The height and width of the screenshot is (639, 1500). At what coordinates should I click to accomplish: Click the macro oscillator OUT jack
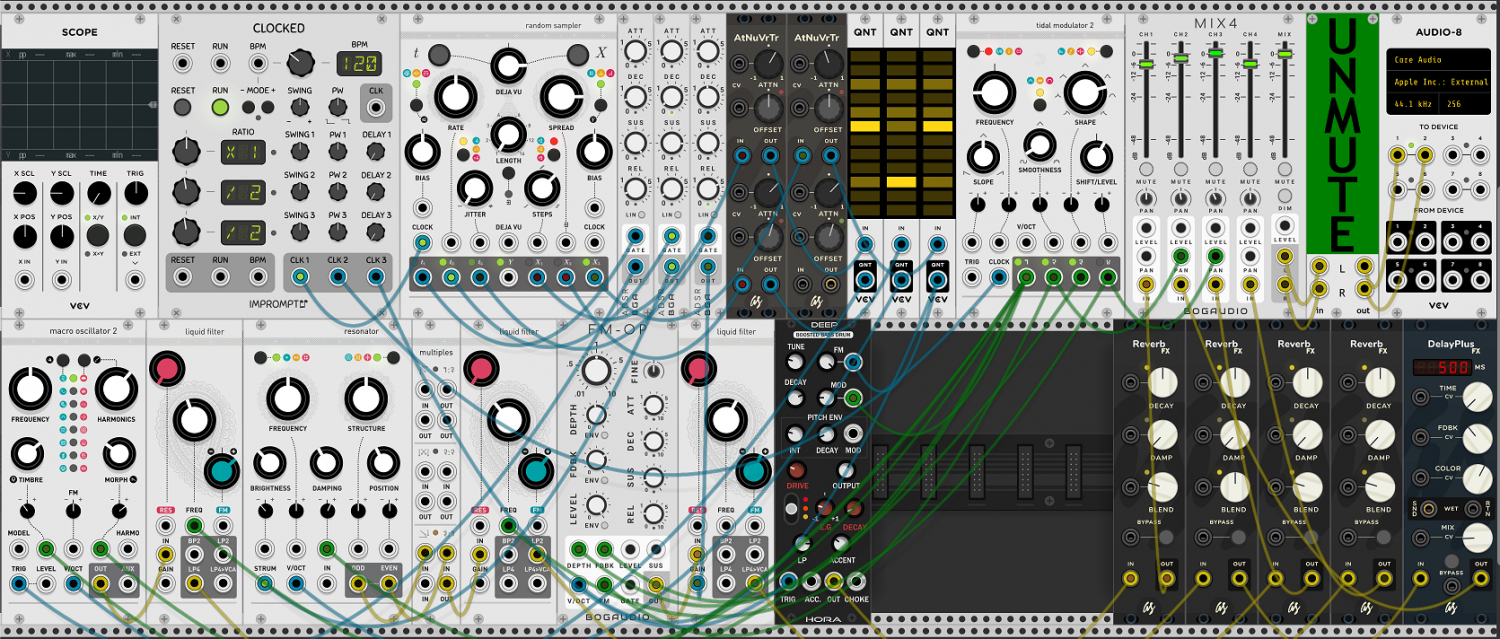[x=100, y=583]
